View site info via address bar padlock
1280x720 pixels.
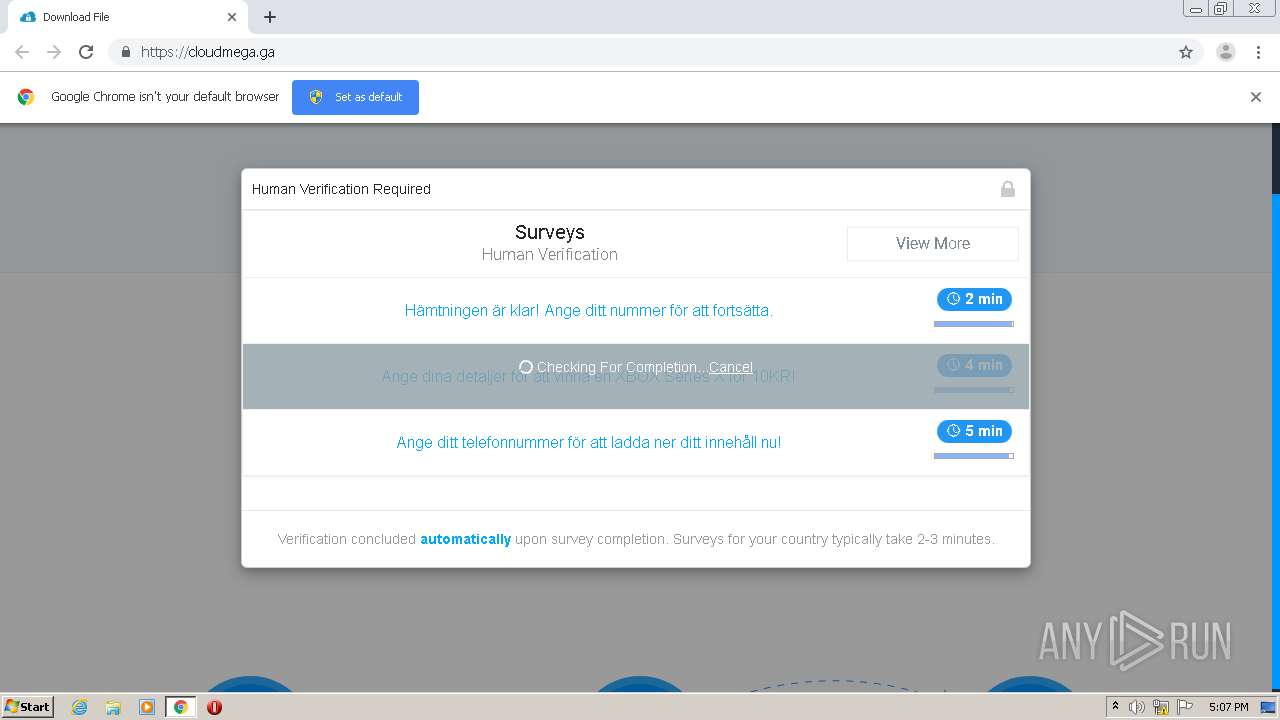(x=125, y=52)
